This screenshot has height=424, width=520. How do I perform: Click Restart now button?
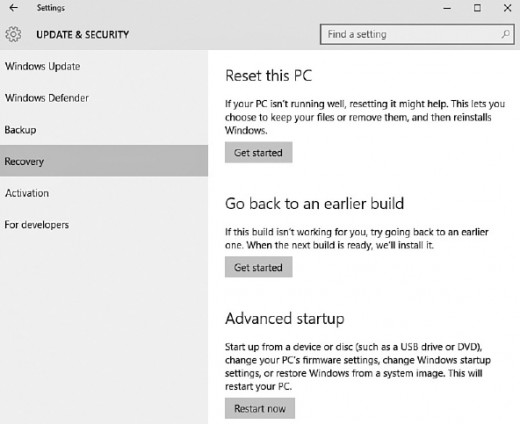coord(260,408)
